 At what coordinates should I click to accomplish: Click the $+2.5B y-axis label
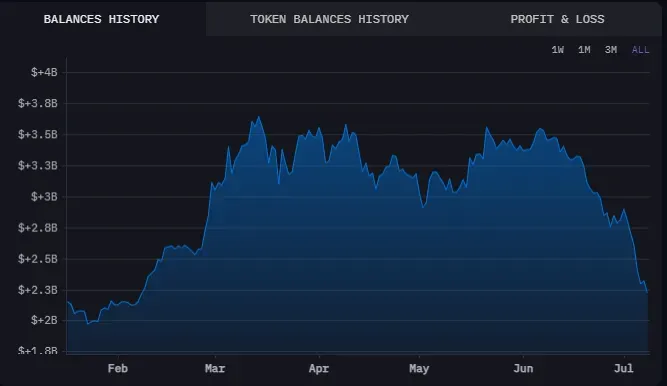click(37, 259)
